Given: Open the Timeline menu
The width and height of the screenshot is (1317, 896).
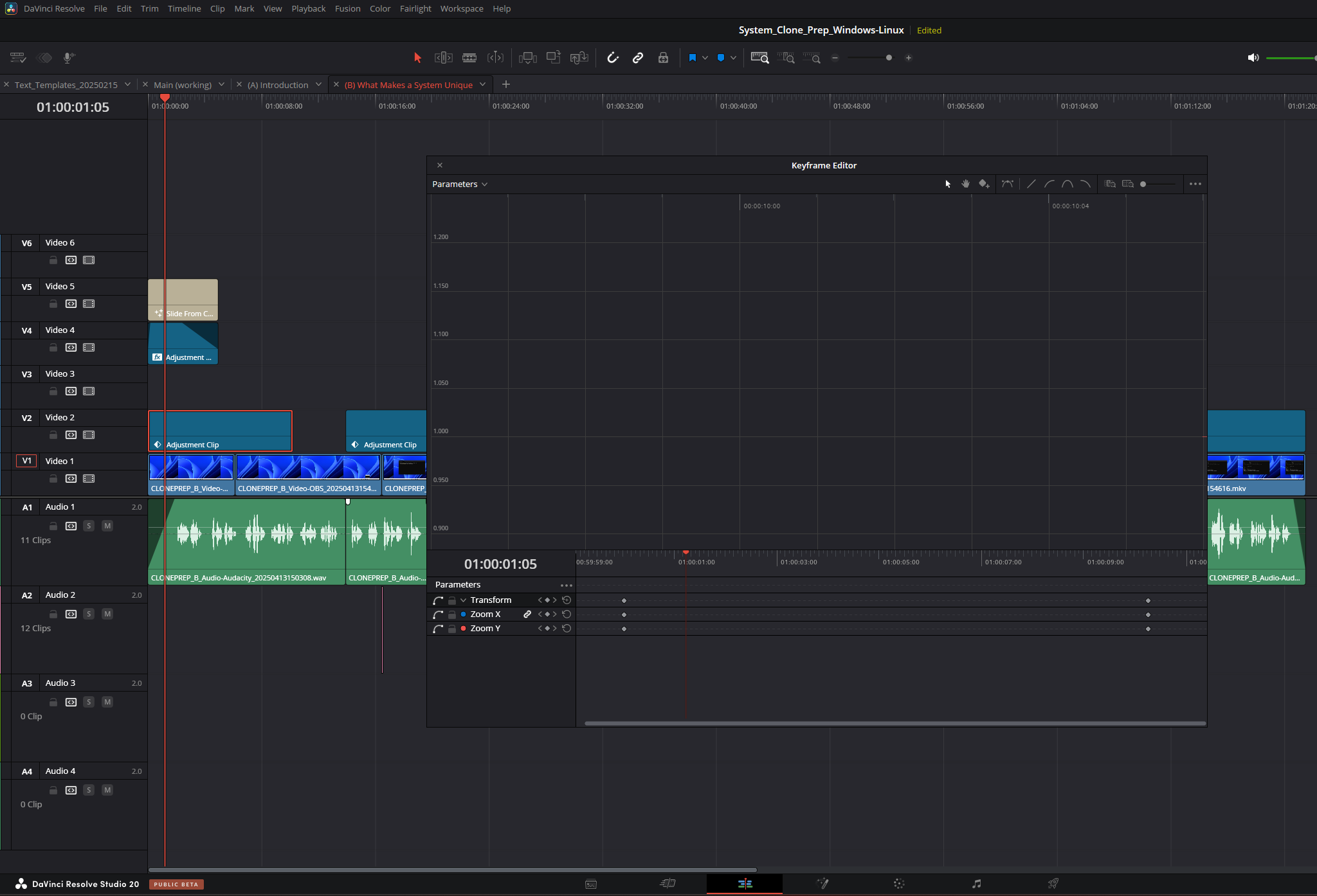Looking at the screenshot, I should click(x=185, y=8).
